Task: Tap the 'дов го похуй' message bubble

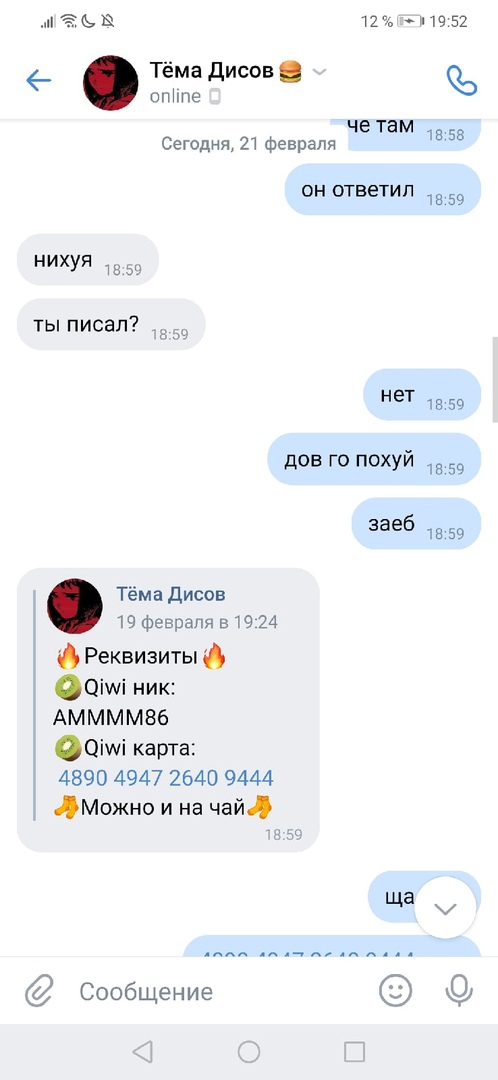Action: 374,459
